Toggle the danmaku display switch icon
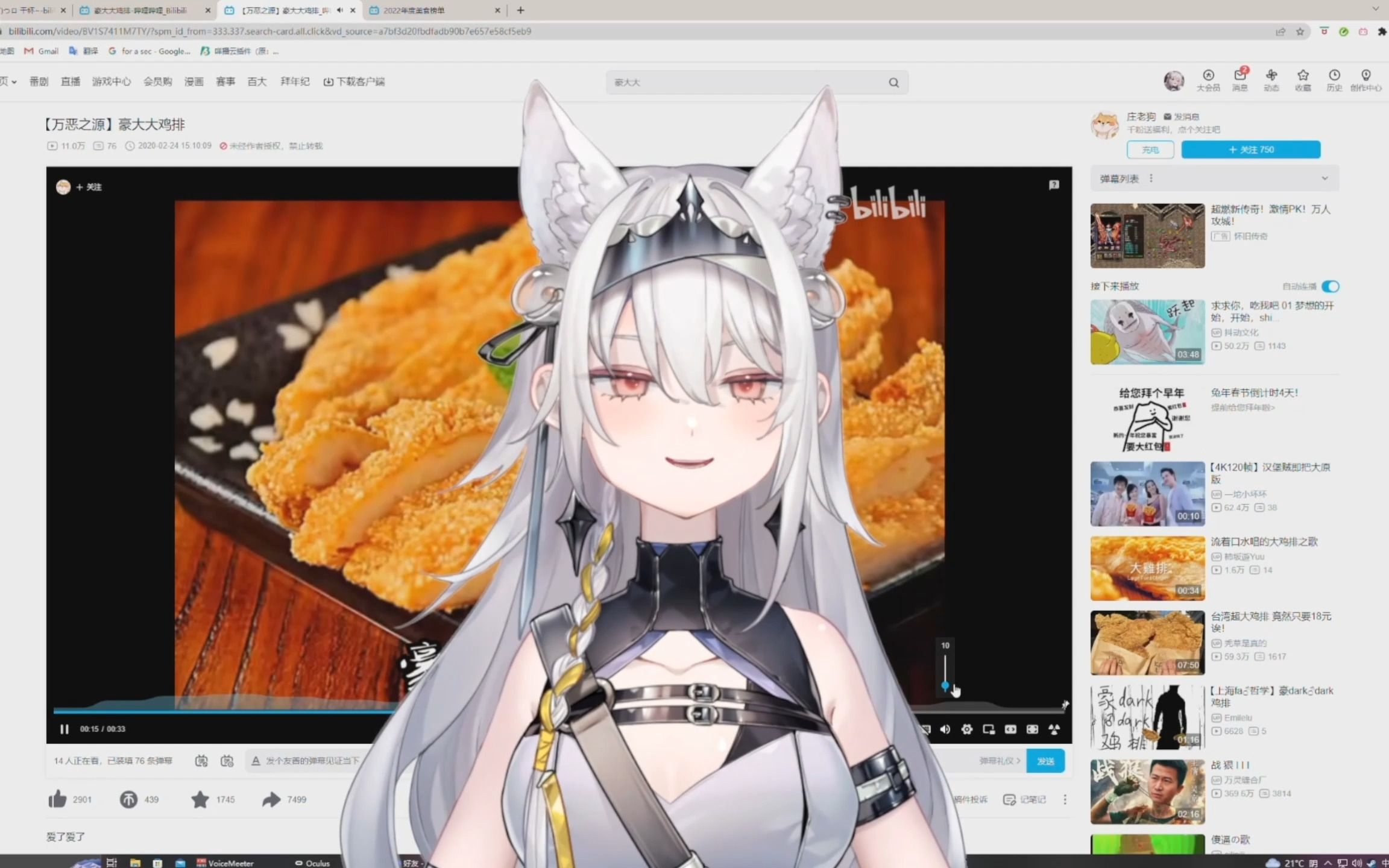This screenshot has width=1389, height=868. point(201,761)
